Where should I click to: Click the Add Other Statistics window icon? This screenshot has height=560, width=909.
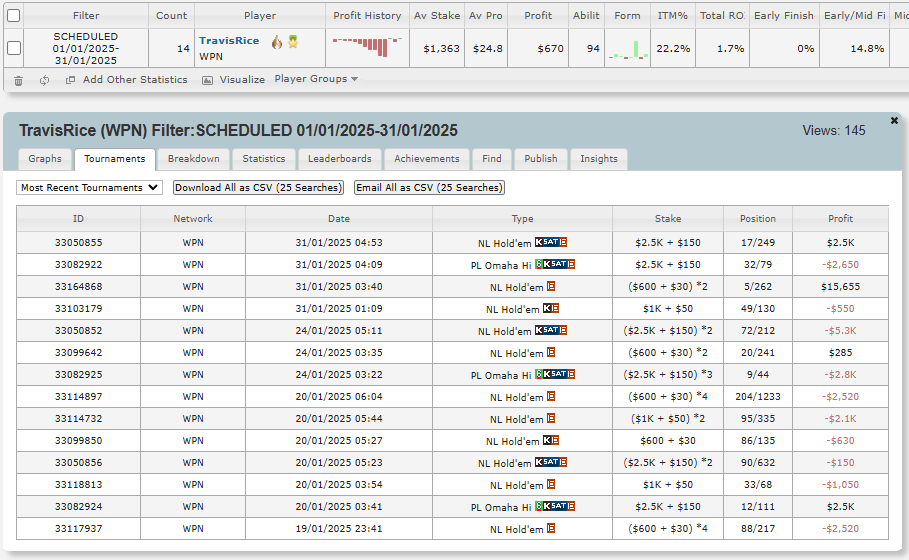point(69,80)
